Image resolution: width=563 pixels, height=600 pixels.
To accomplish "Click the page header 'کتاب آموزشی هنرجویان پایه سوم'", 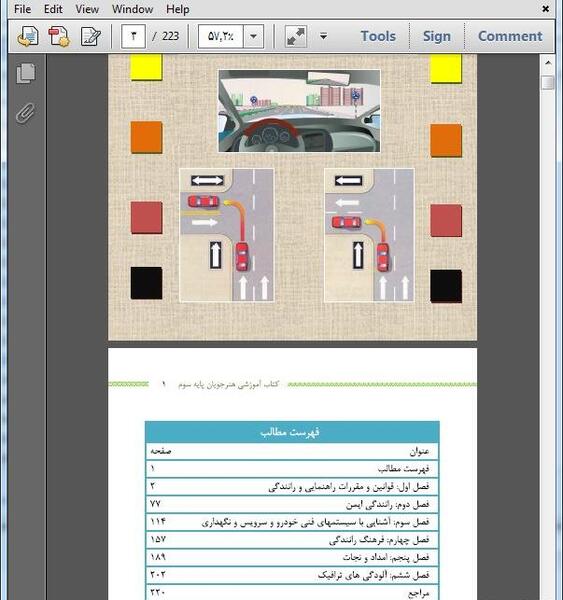I will click(228, 384).
